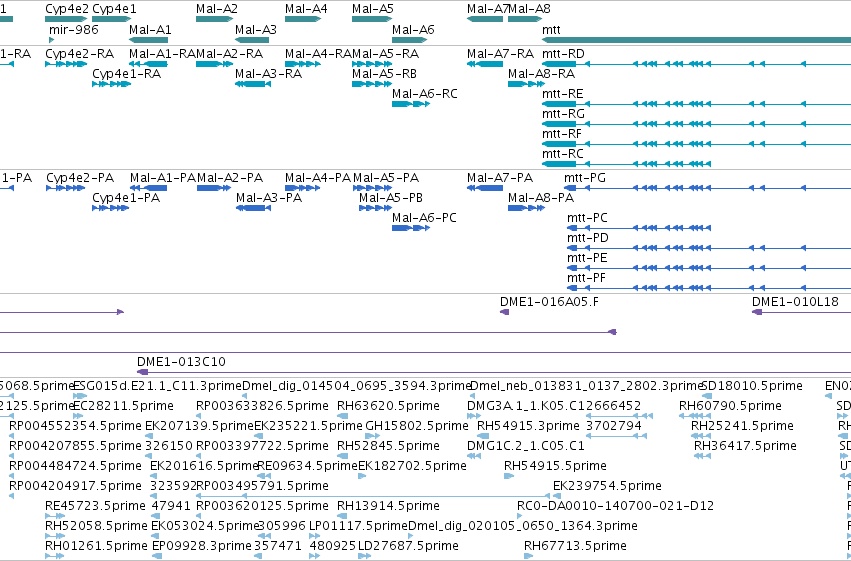Select EST RE45723.5prime

coord(55,516)
